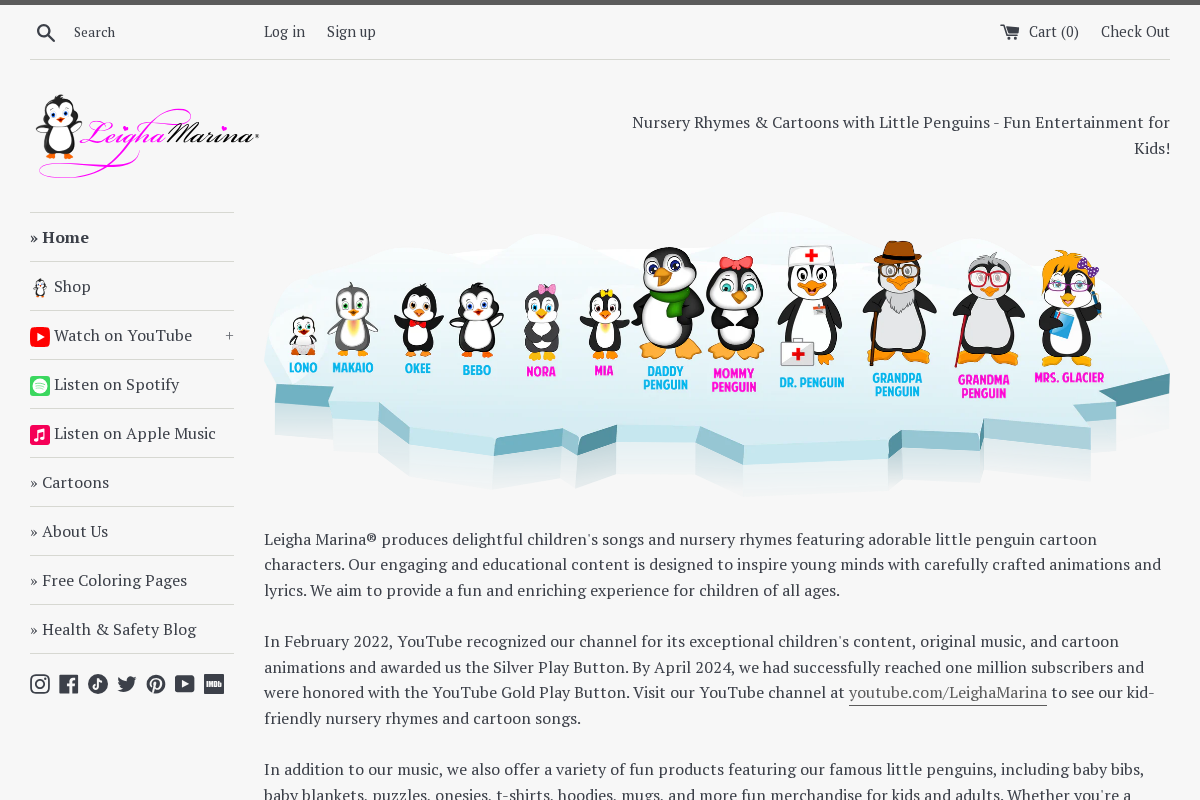1200x800 pixels.
Task: Open the TikTok profile icon
Action: tap(97, 683)
